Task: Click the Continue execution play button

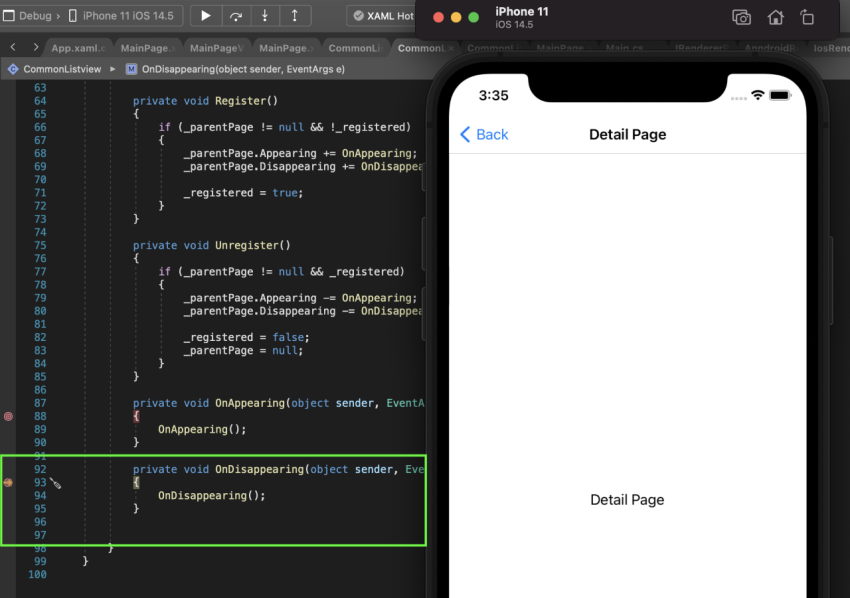Action: click(x=206, y=16)
